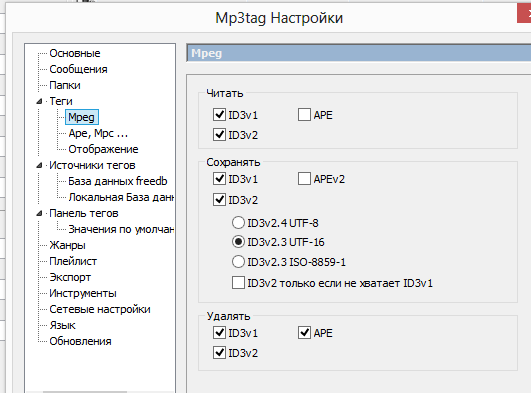Screen dimensions: 531x393
Task: Open the Обновления settings page
Action: point(80,341)
